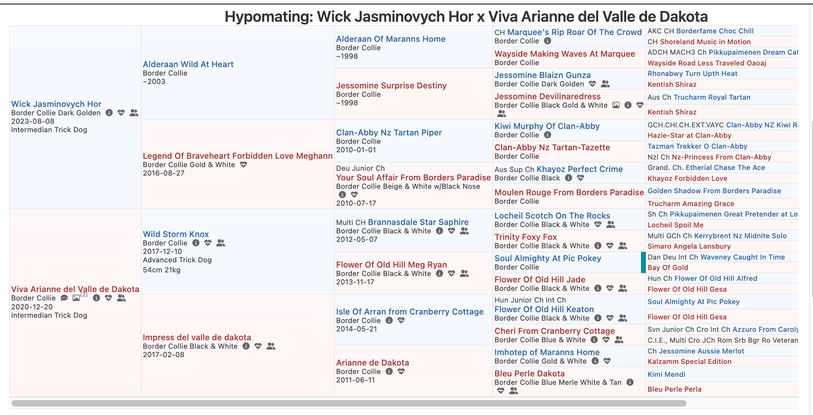The image size is (813, 415).
Task: Open Bleu Perle Perla link
Action: coord(675,389)
